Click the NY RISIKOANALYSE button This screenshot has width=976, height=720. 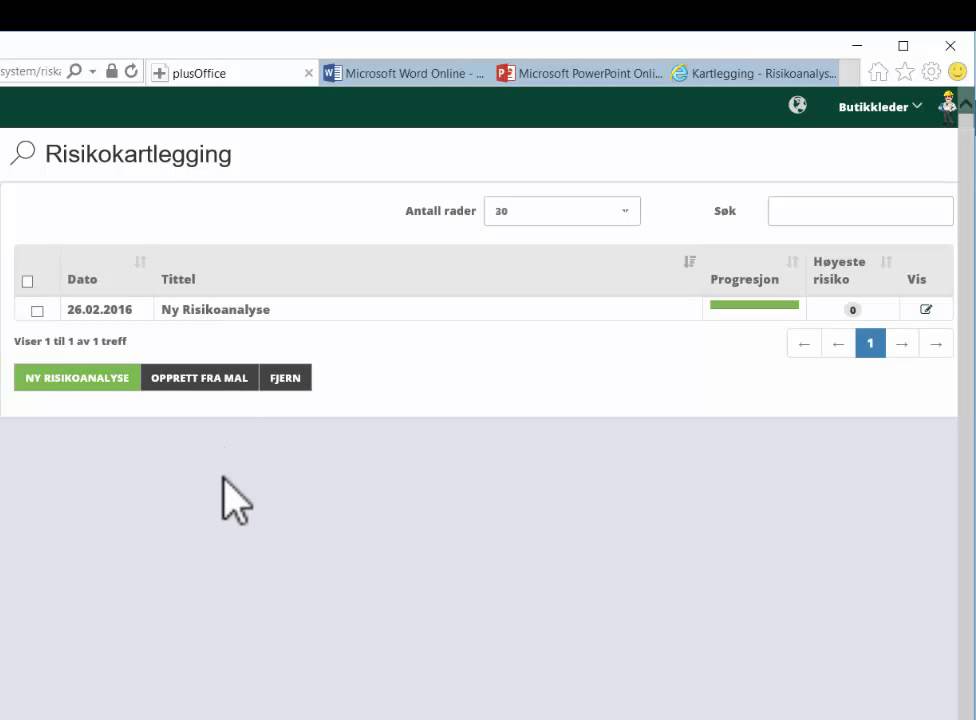coord(77,378)
